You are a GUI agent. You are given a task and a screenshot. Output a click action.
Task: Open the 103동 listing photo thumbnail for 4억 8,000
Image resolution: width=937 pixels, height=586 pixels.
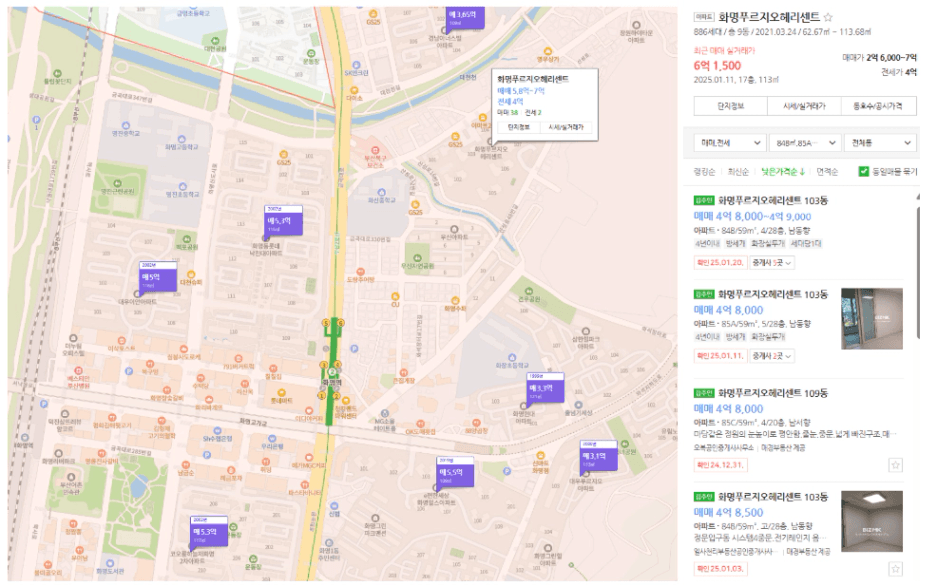(871, 318)
